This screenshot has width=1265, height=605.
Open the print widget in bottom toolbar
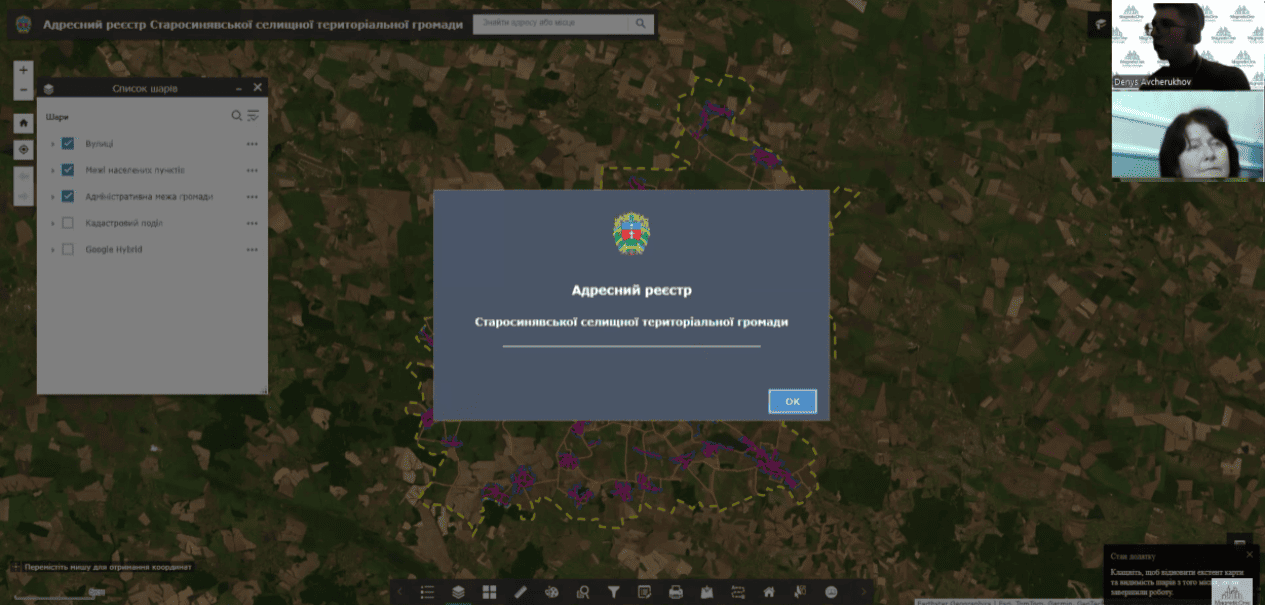[x=675, y=592]
